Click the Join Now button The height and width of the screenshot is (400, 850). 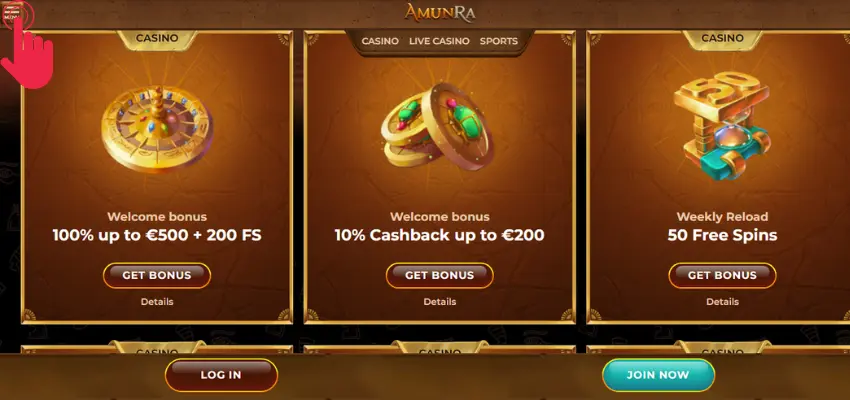click(658, 375)
